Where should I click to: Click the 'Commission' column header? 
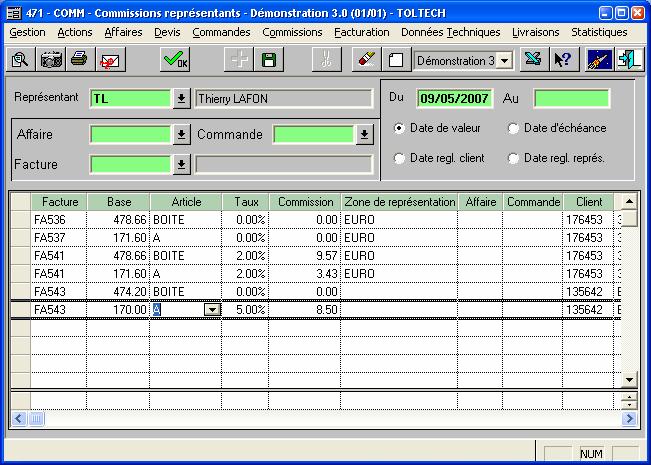[306, 202]
